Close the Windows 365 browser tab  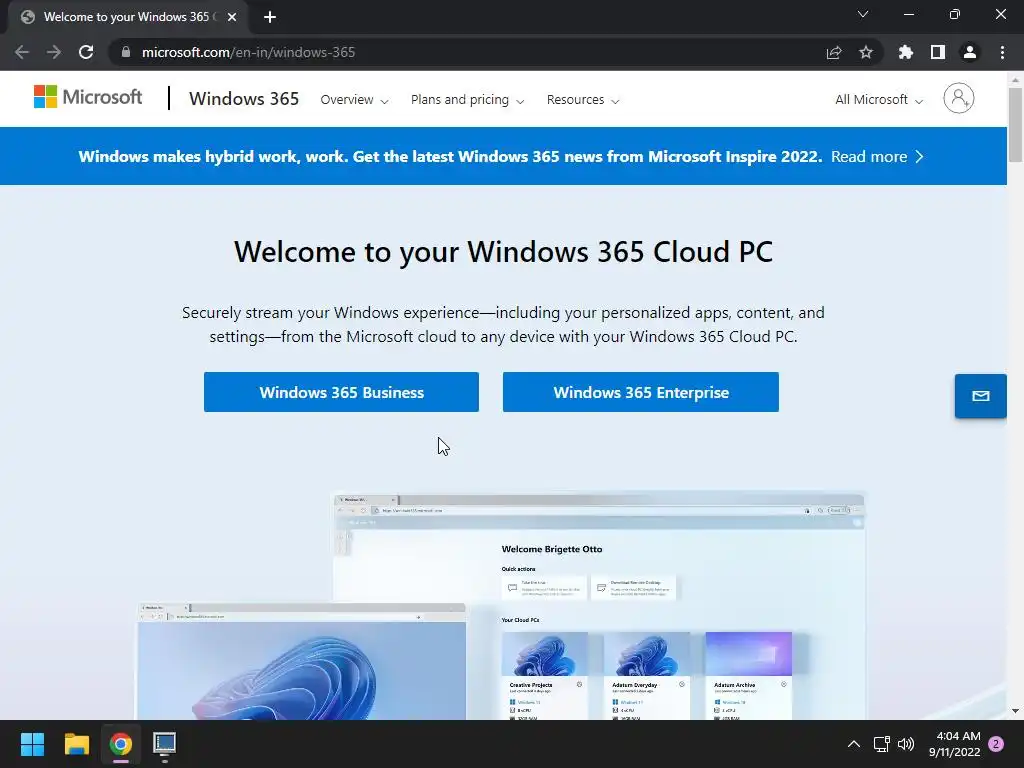coord(232,17)
